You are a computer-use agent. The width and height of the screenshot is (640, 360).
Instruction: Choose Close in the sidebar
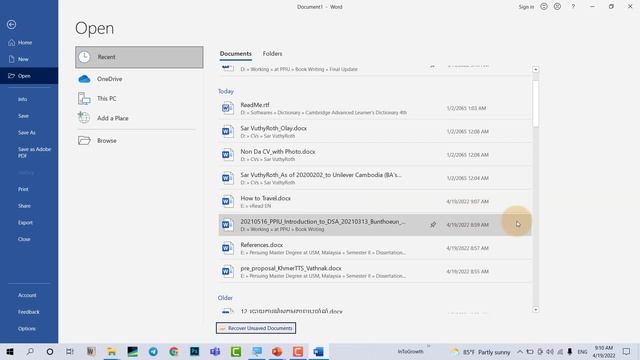coord(24,239)
